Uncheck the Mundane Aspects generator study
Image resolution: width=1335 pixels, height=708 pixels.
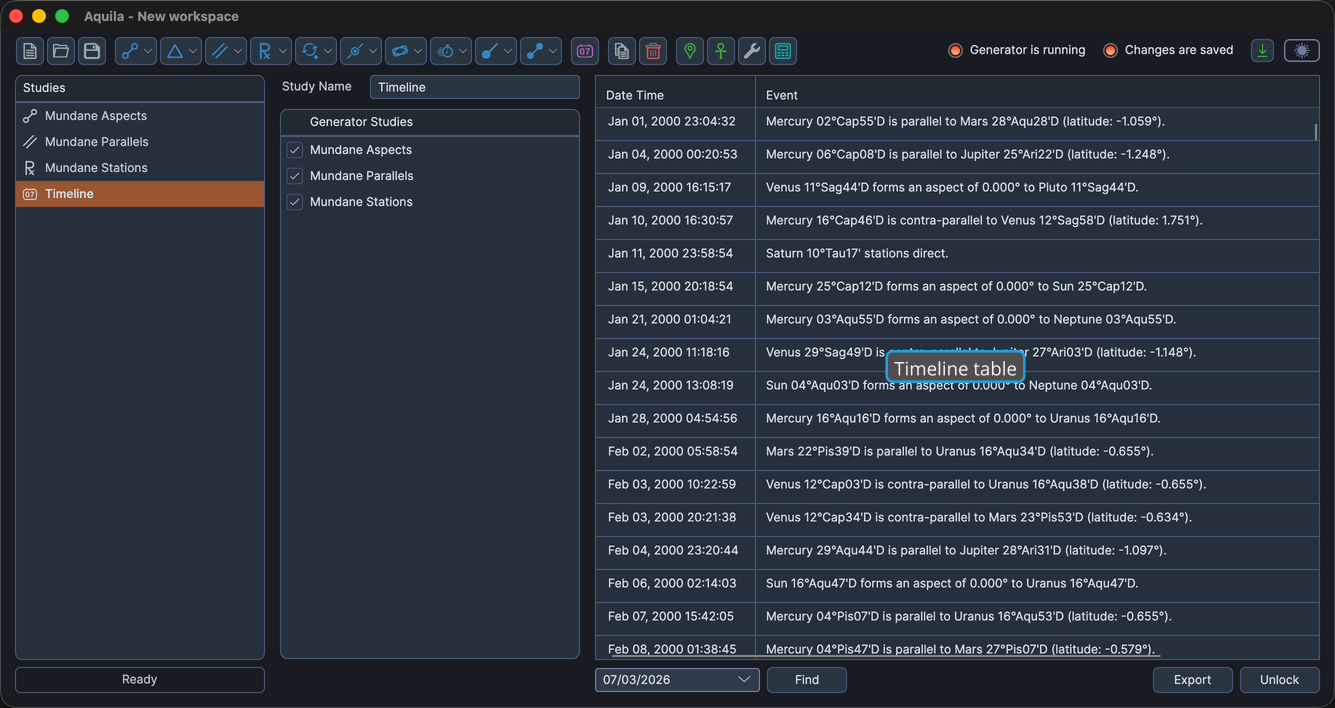pos(295,150)
